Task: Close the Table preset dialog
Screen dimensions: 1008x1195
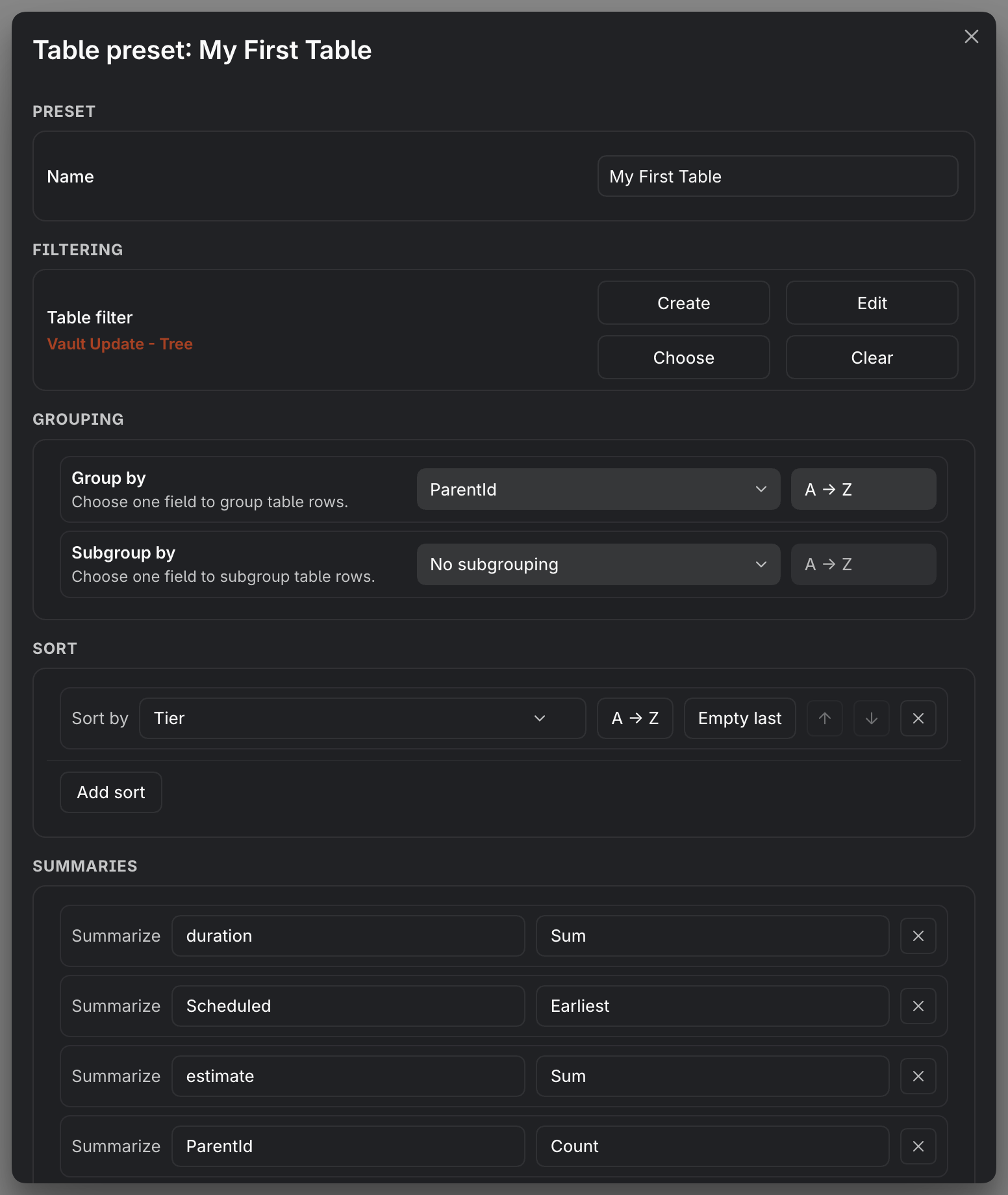Action: pos(971,36)
